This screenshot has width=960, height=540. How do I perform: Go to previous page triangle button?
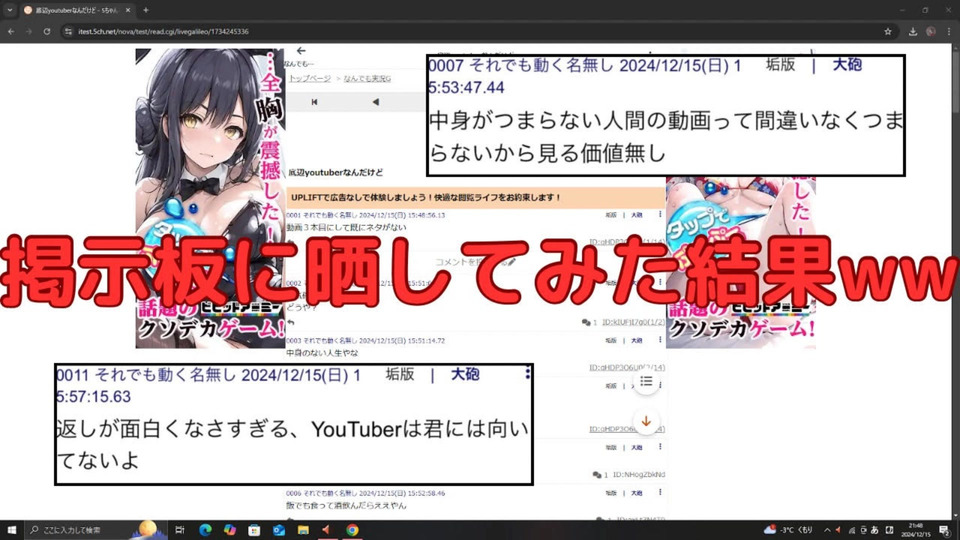coord(375,102)
